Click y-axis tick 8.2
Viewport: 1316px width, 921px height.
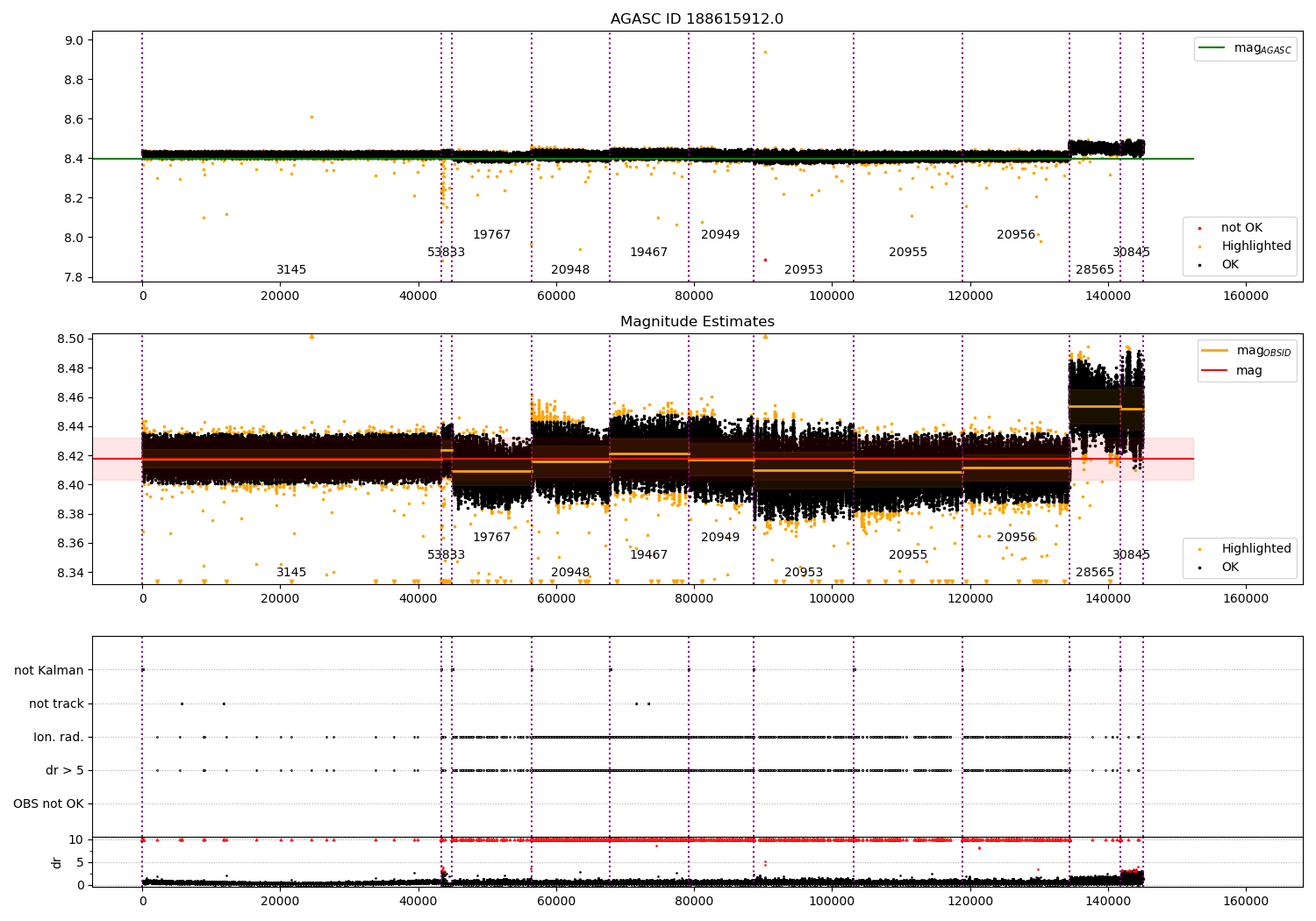pos(74,198)
